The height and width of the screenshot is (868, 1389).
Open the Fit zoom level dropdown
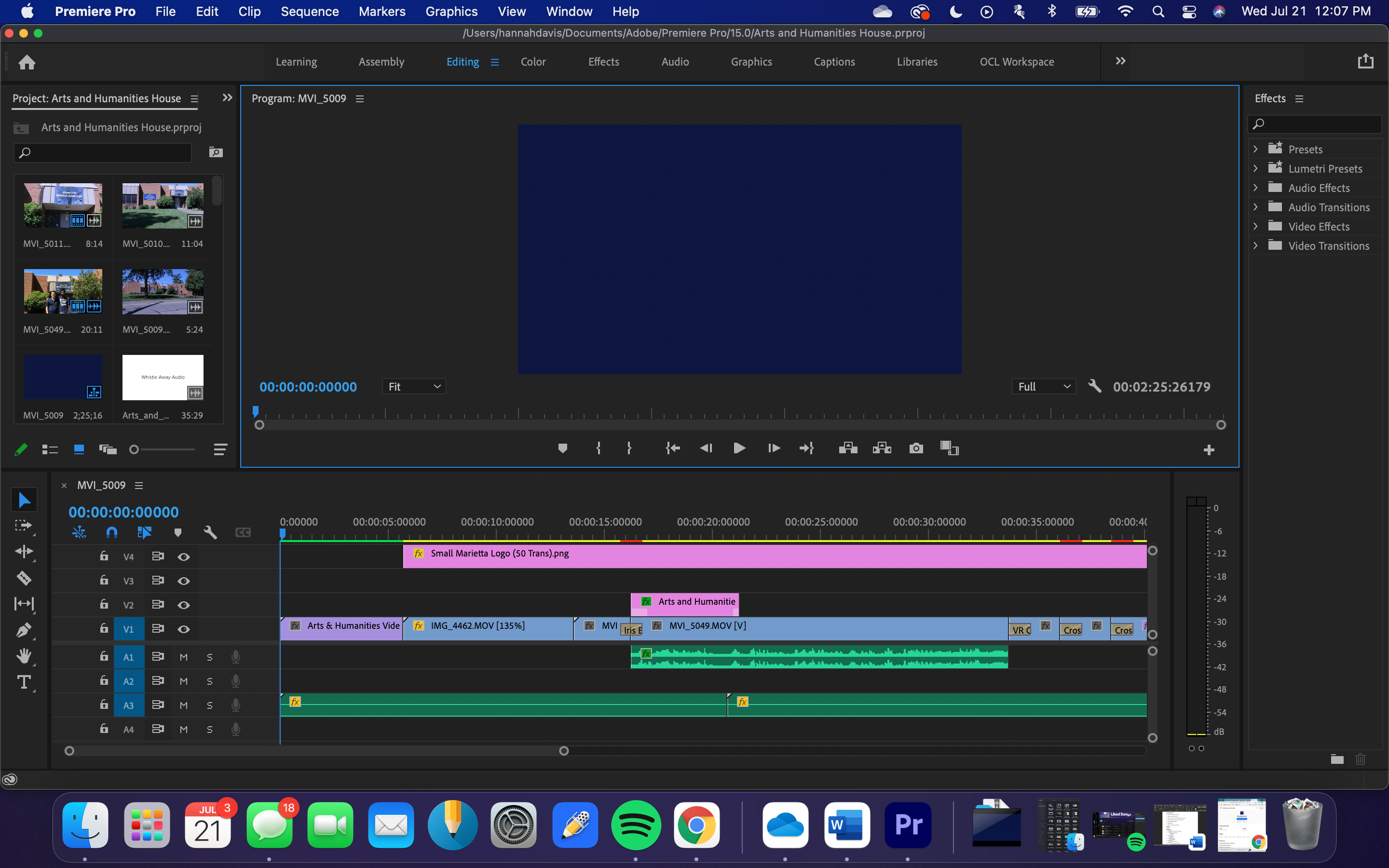(413, 386)
